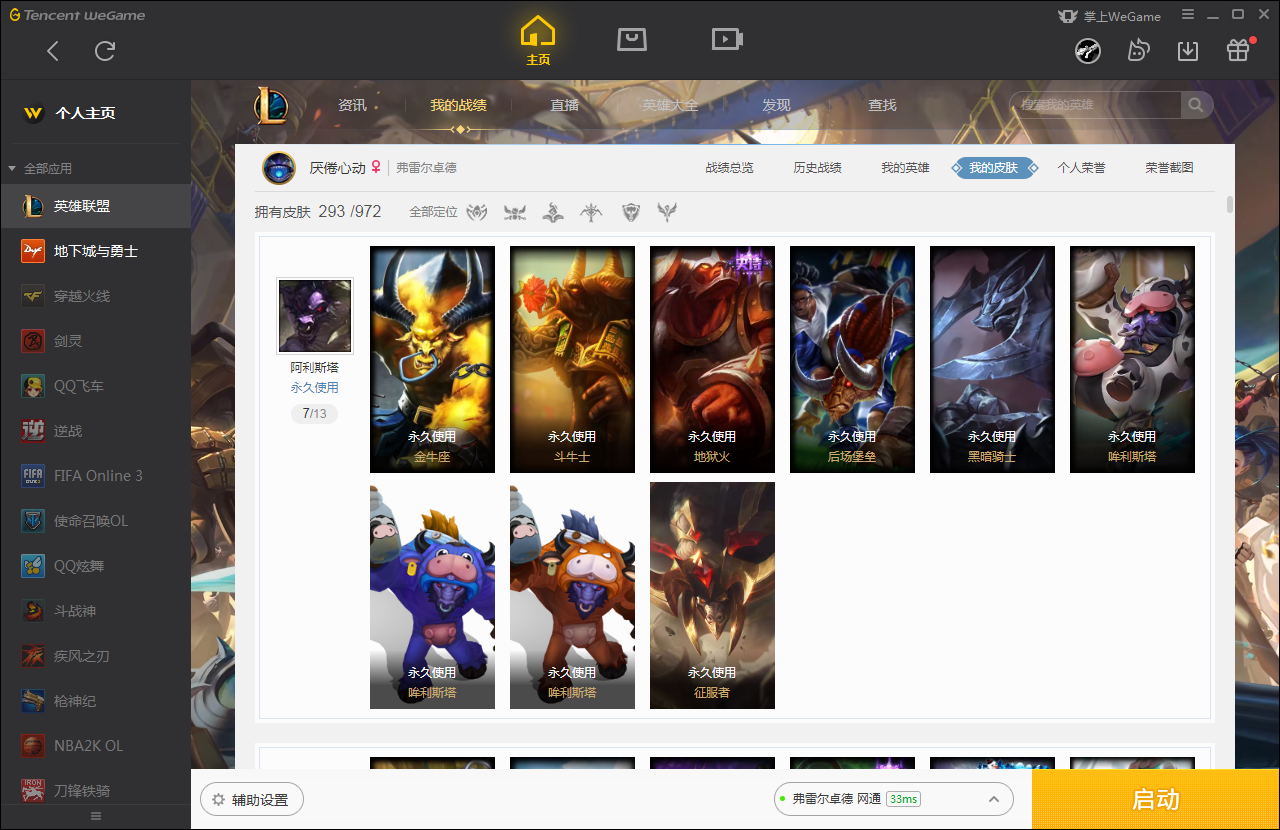Select 刀锋铁骑 in the sidebar
The image size is (1280, 830).
(95, 790)
